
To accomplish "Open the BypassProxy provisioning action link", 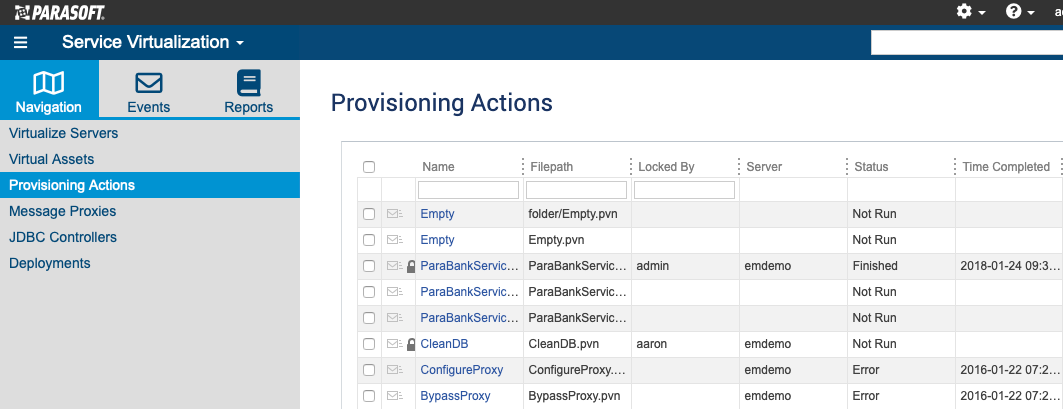I will tap(455, 396).
